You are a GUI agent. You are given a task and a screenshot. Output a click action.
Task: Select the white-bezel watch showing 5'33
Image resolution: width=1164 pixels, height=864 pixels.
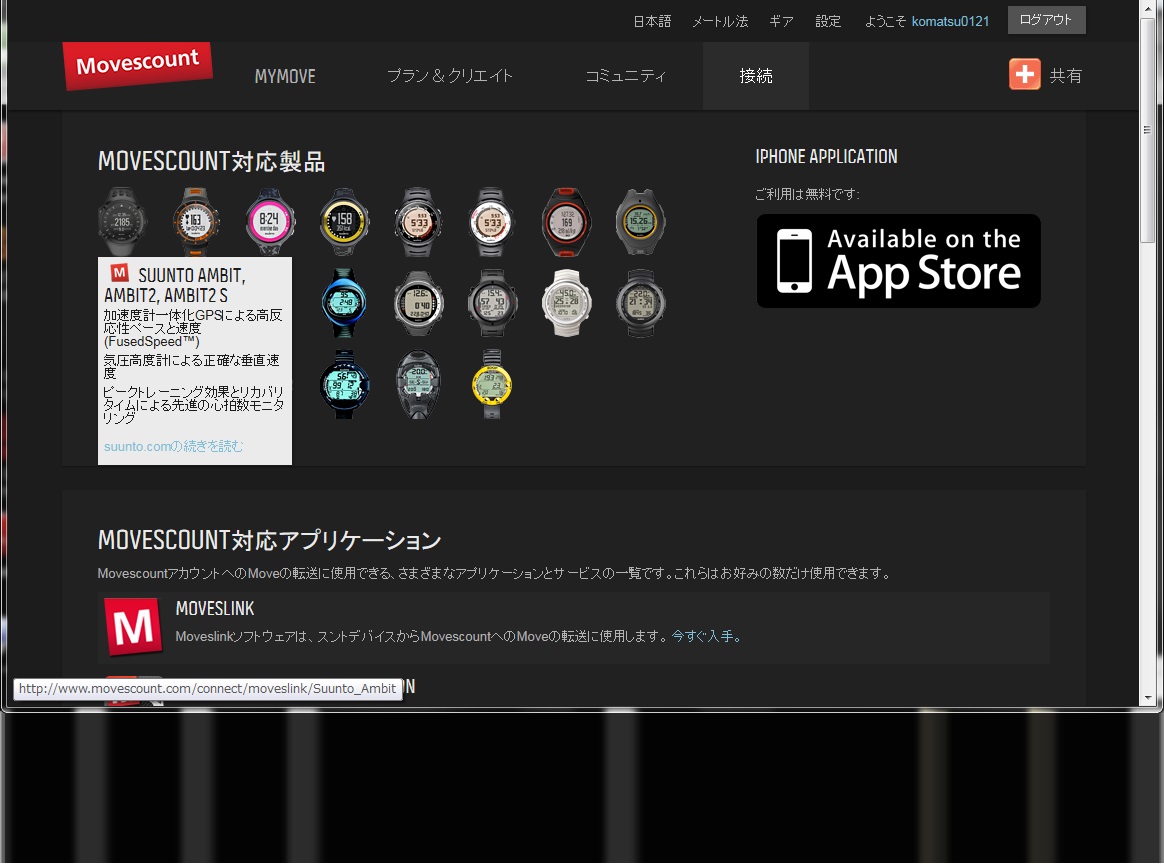[492, 221]
